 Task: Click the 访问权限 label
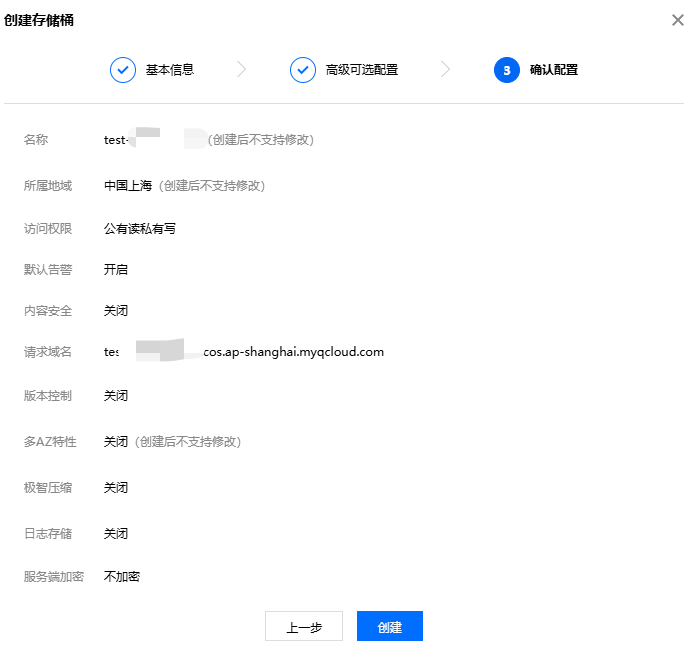(48, 228)
